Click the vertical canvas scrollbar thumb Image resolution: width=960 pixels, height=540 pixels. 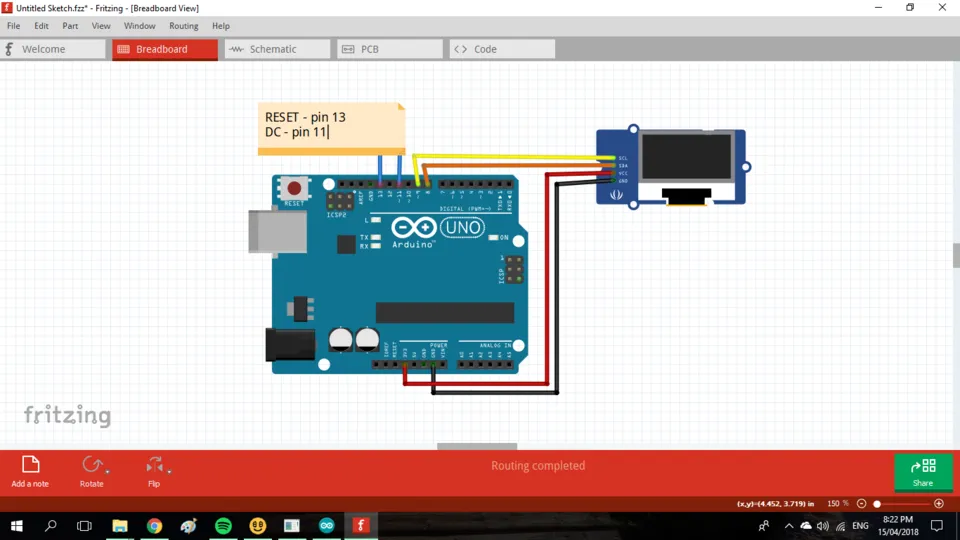point(956,255)
